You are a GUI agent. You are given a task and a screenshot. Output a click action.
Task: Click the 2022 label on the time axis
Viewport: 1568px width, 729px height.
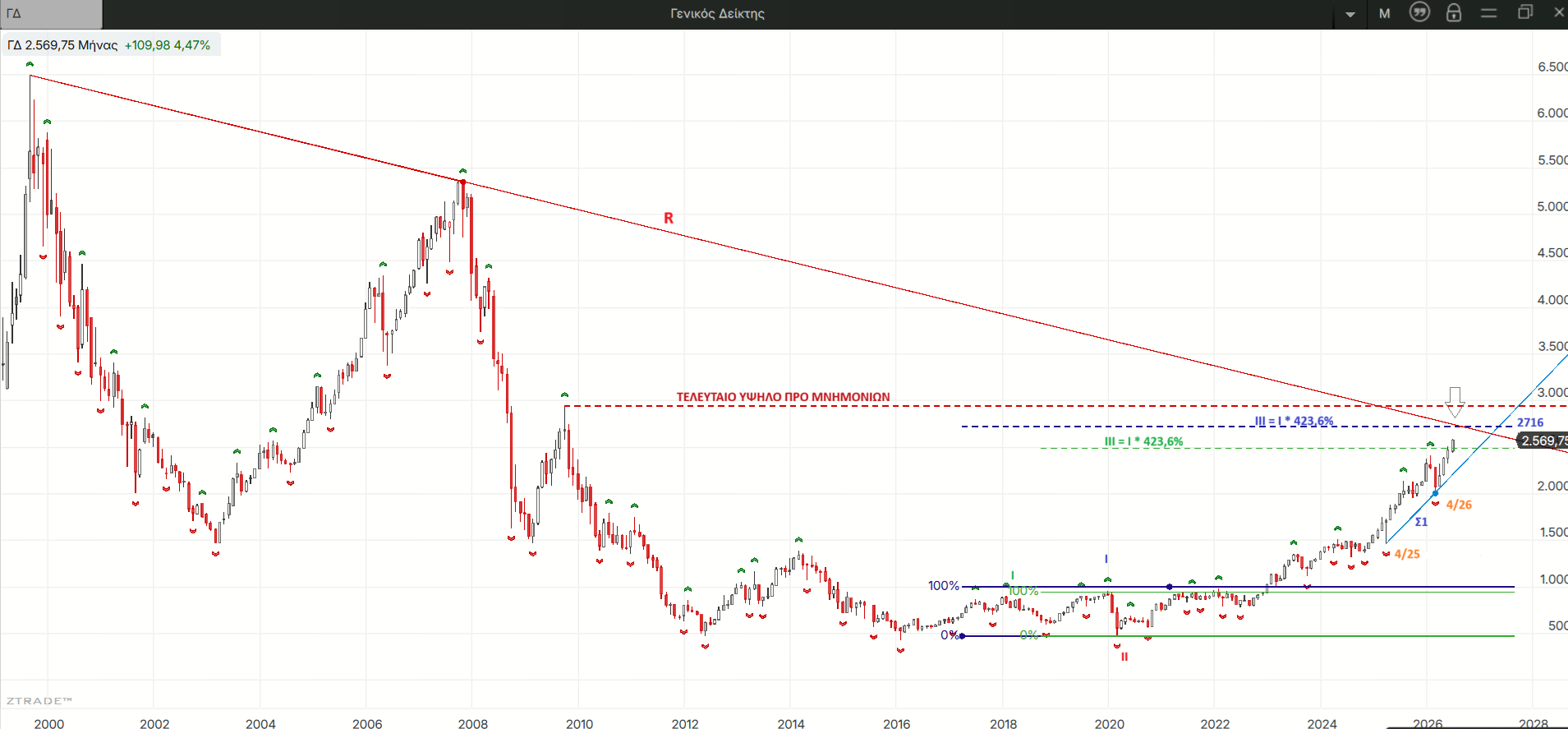click(x=1216, y=723)
